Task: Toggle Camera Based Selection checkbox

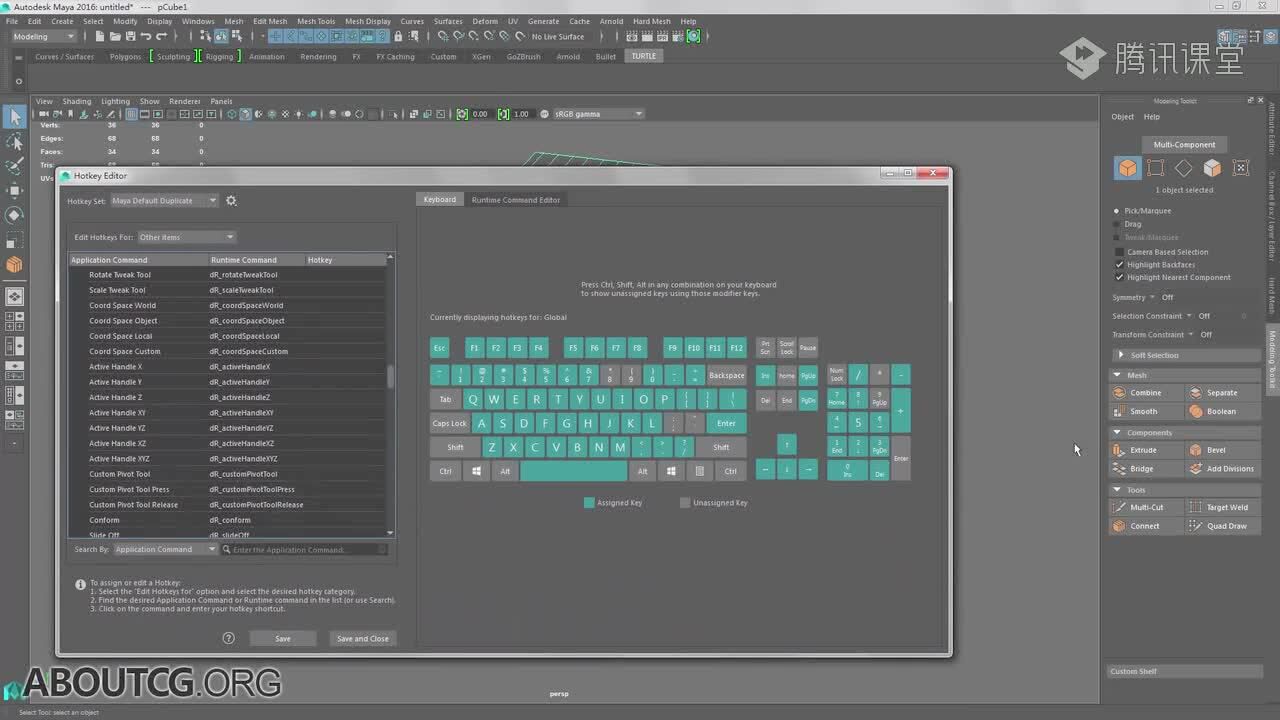Action: [x=1119, y=252]
